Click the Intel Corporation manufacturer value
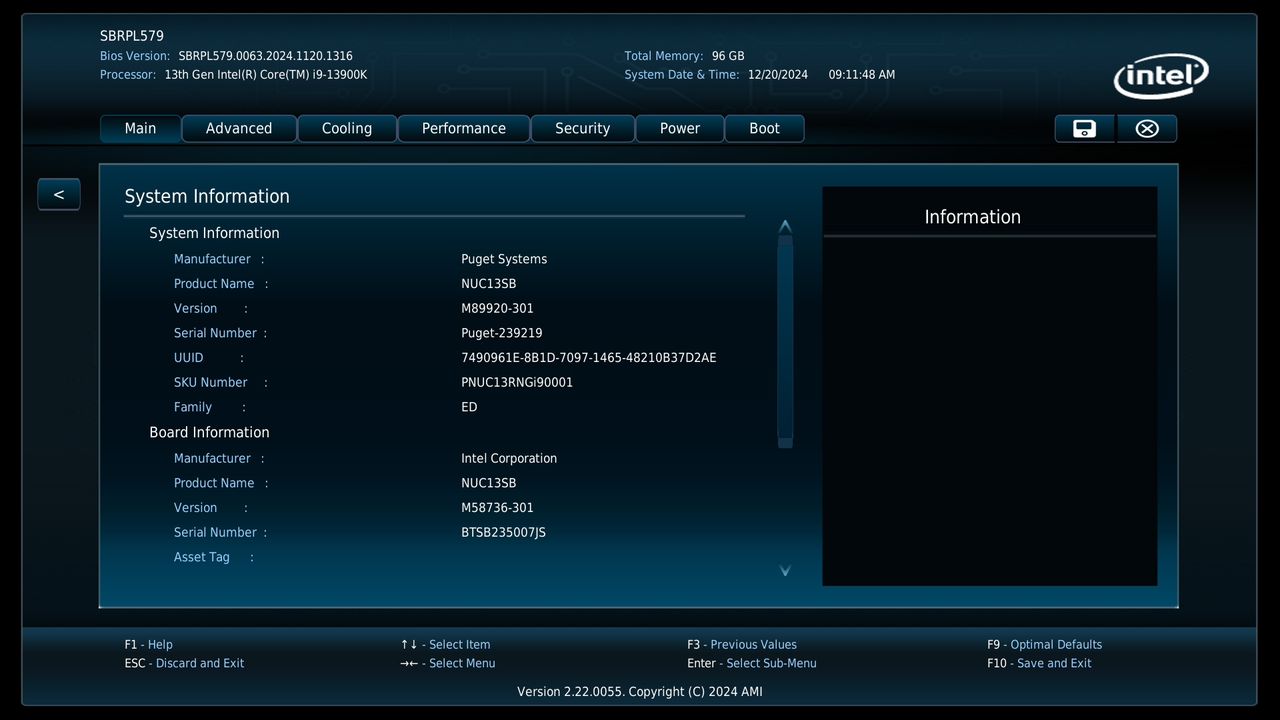The image size is (1280, 720). 509,459
